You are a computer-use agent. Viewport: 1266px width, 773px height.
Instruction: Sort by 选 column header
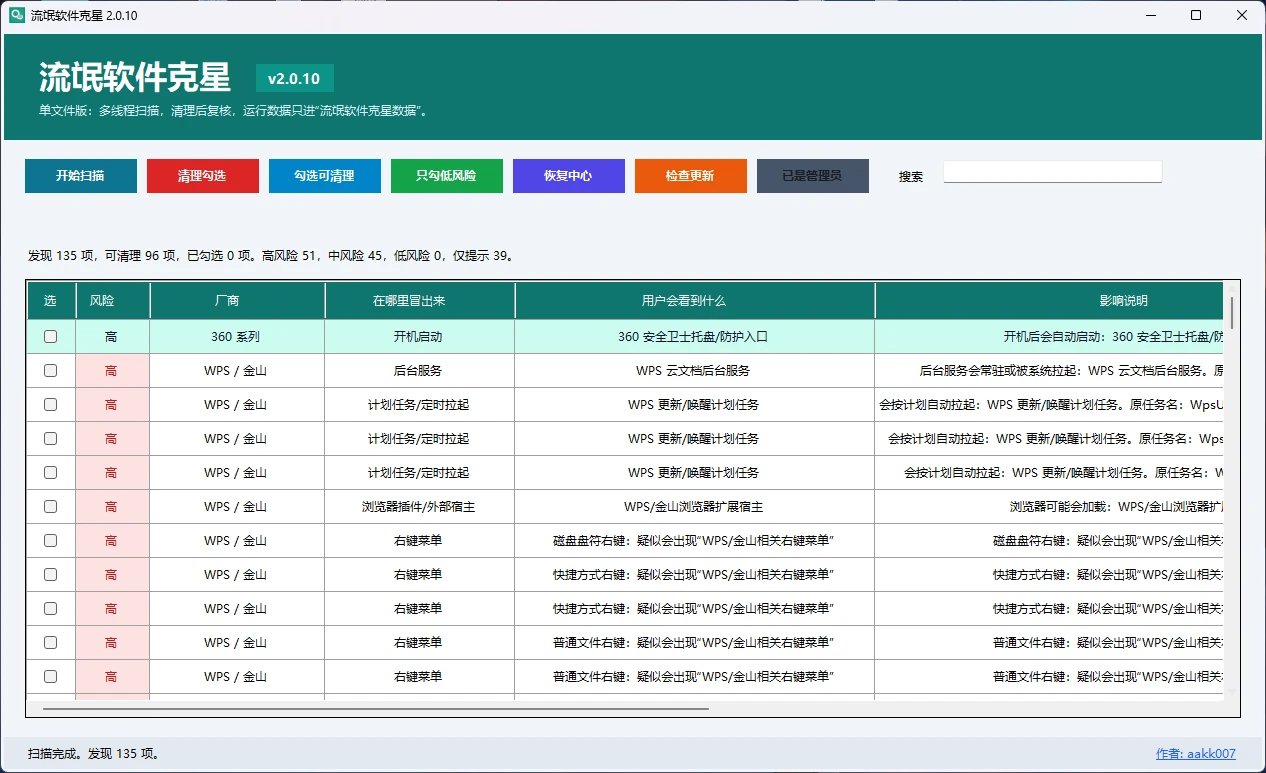pos(51,301)
